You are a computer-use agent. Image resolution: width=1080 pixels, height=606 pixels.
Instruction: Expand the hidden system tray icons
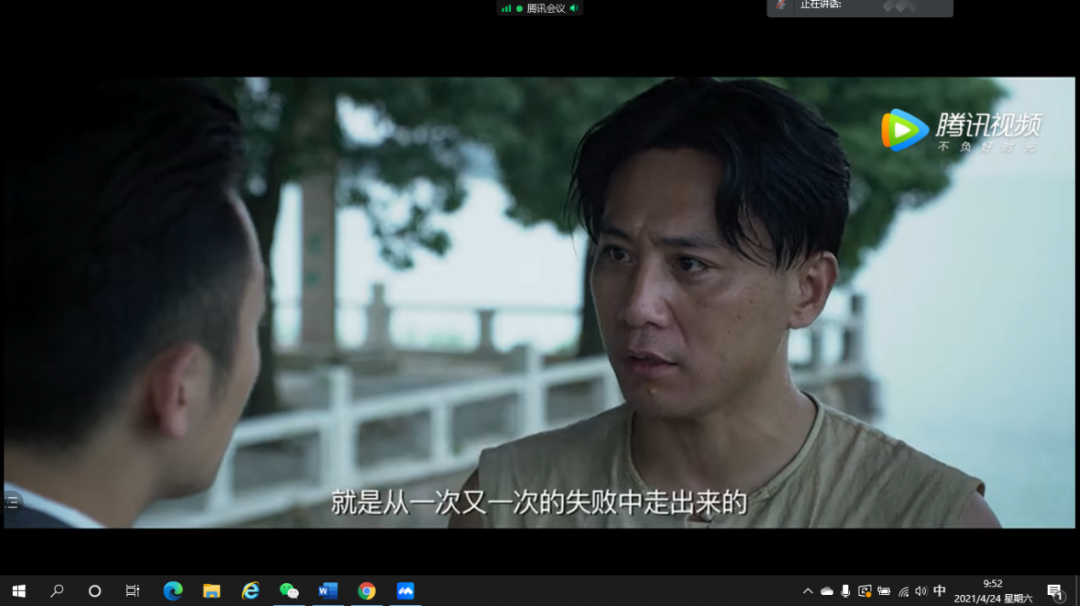coord(808,591)
